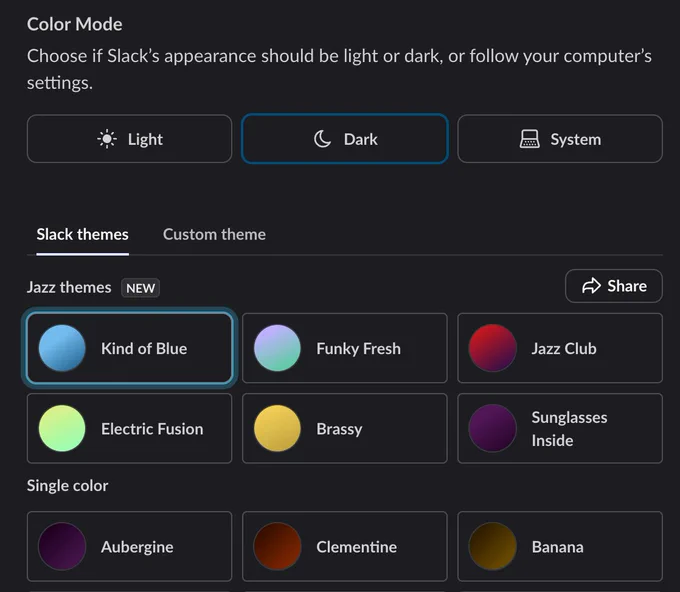This screenshot has width=680, height=592.
Task: Click the Jazz themes heading text
Action: 69,288
